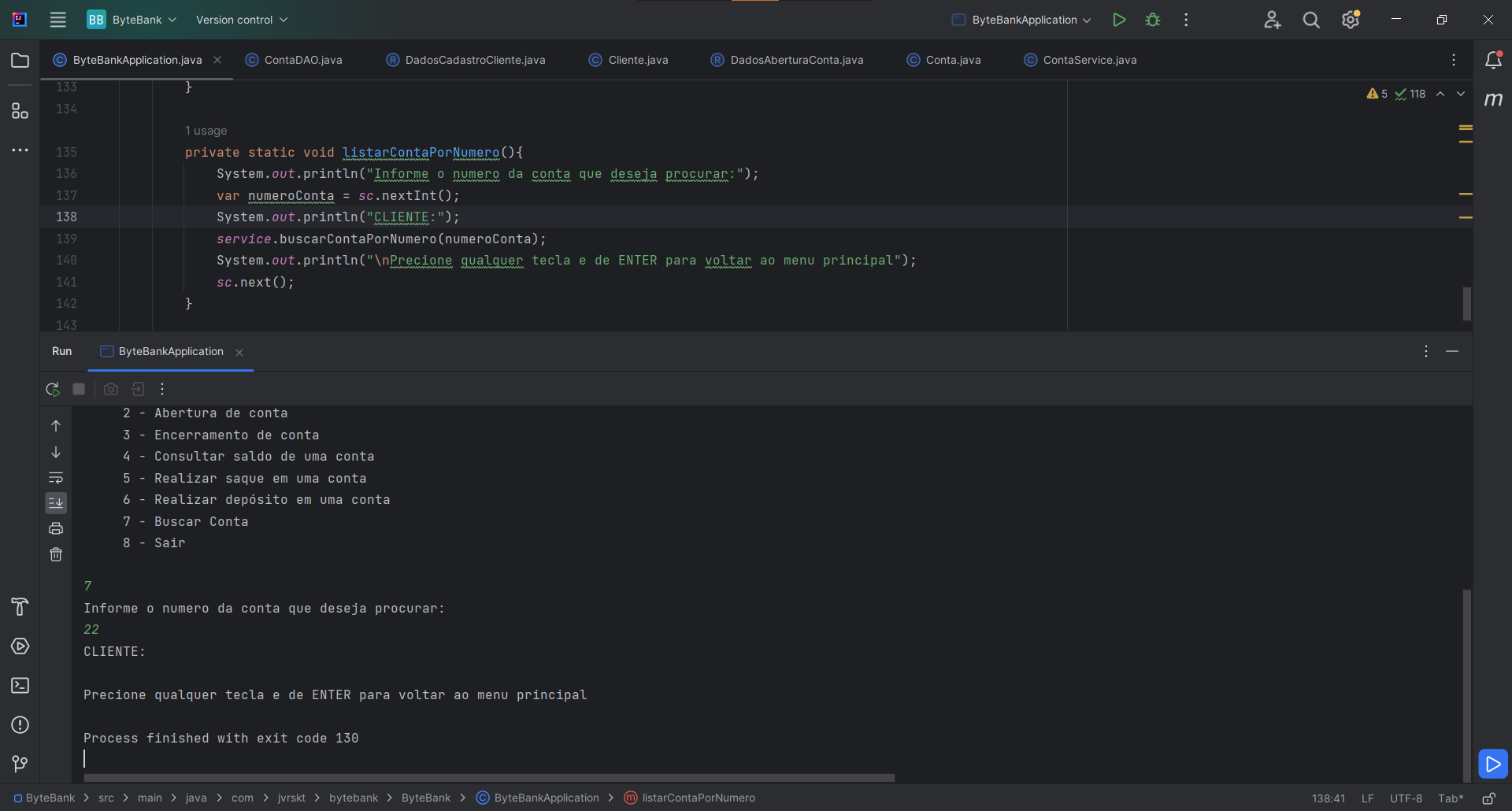Open Tab* indent settings selector
Image resolution: width=1512 pixels, height=811 pixels.
point(1451,798)
